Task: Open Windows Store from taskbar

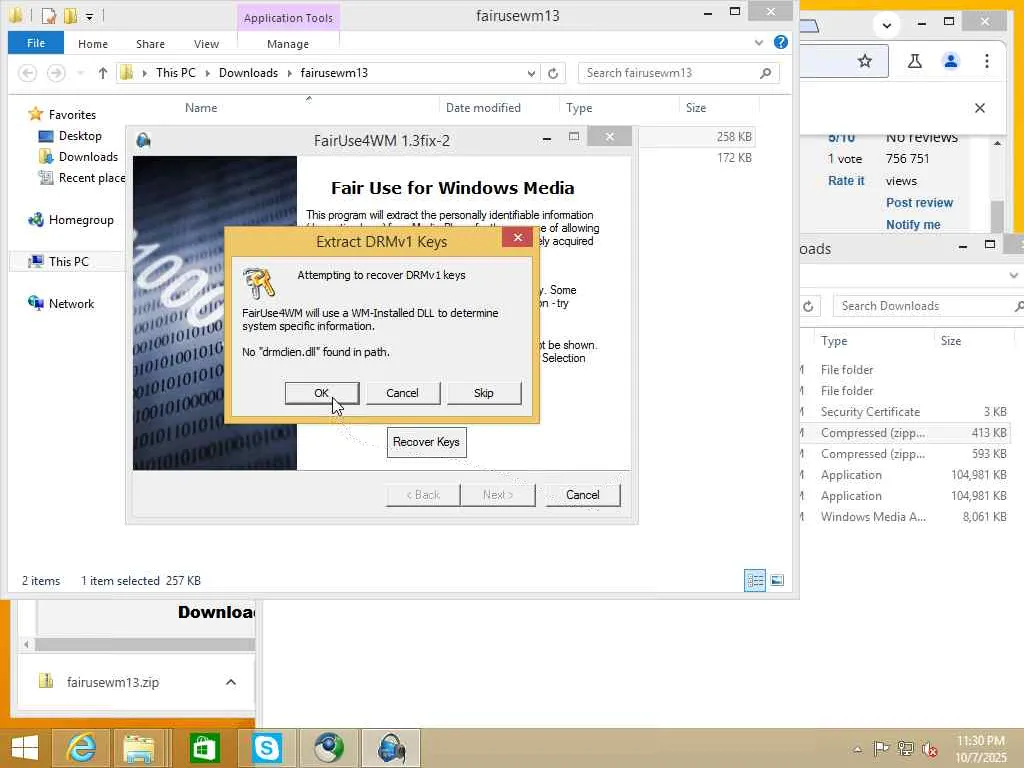Action: [204, 748]
